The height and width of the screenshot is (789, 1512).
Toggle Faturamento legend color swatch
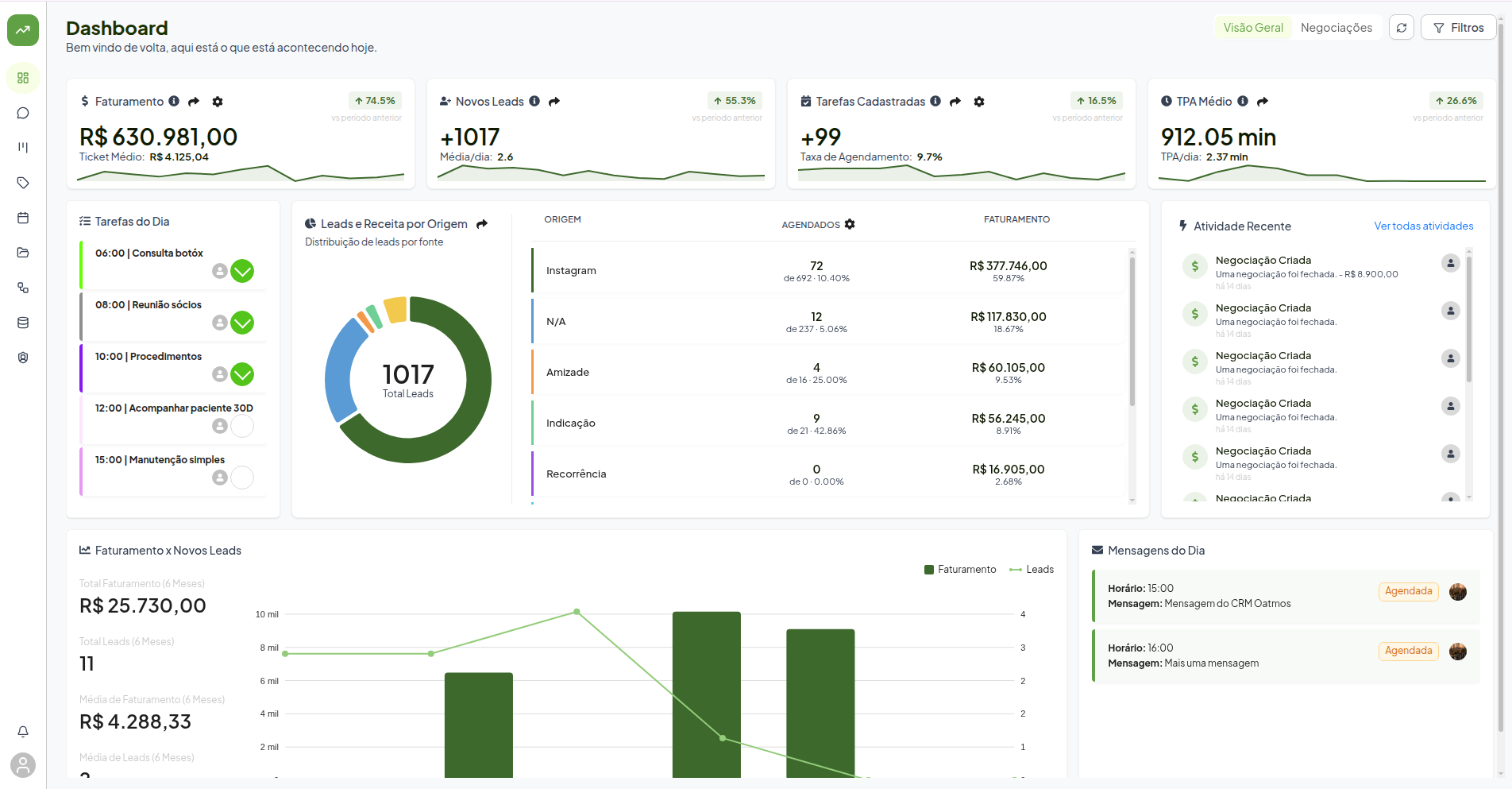[929, 570]
